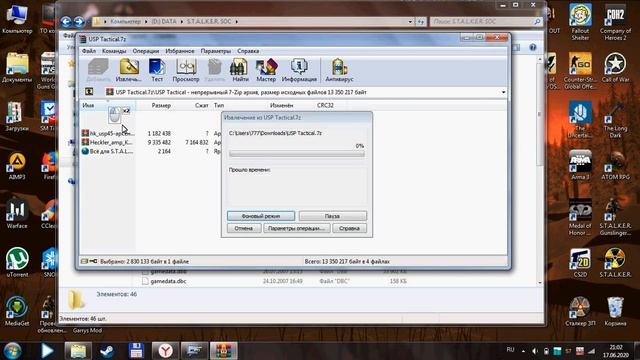
Task: Click the Explorer folder taskbar icon
Action: [78, 351]
